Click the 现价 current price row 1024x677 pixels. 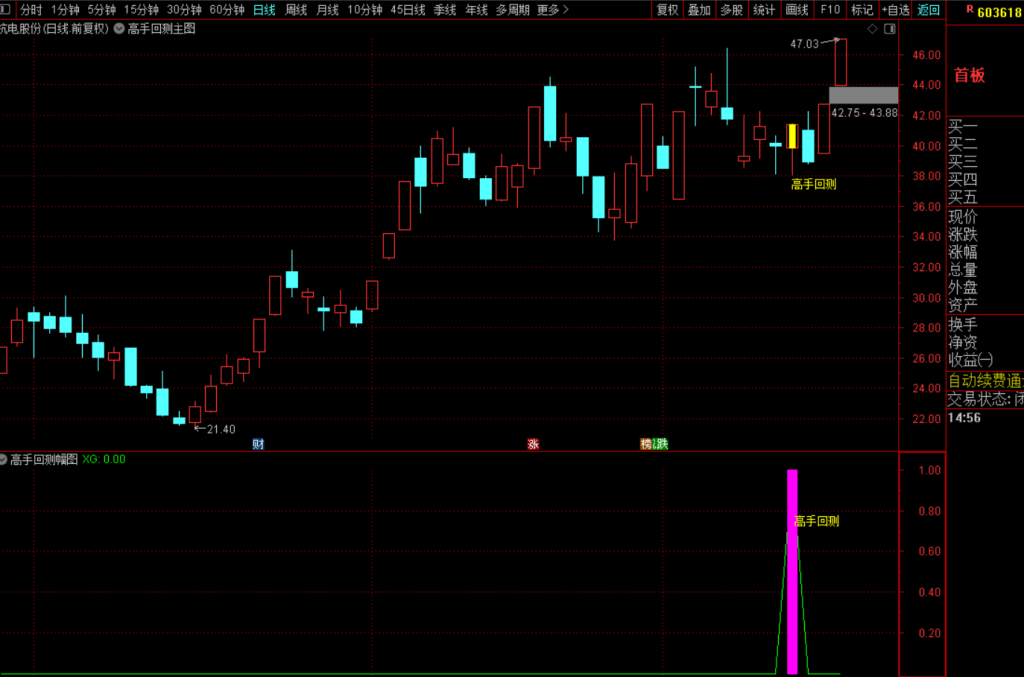click(x=963, y=216)
